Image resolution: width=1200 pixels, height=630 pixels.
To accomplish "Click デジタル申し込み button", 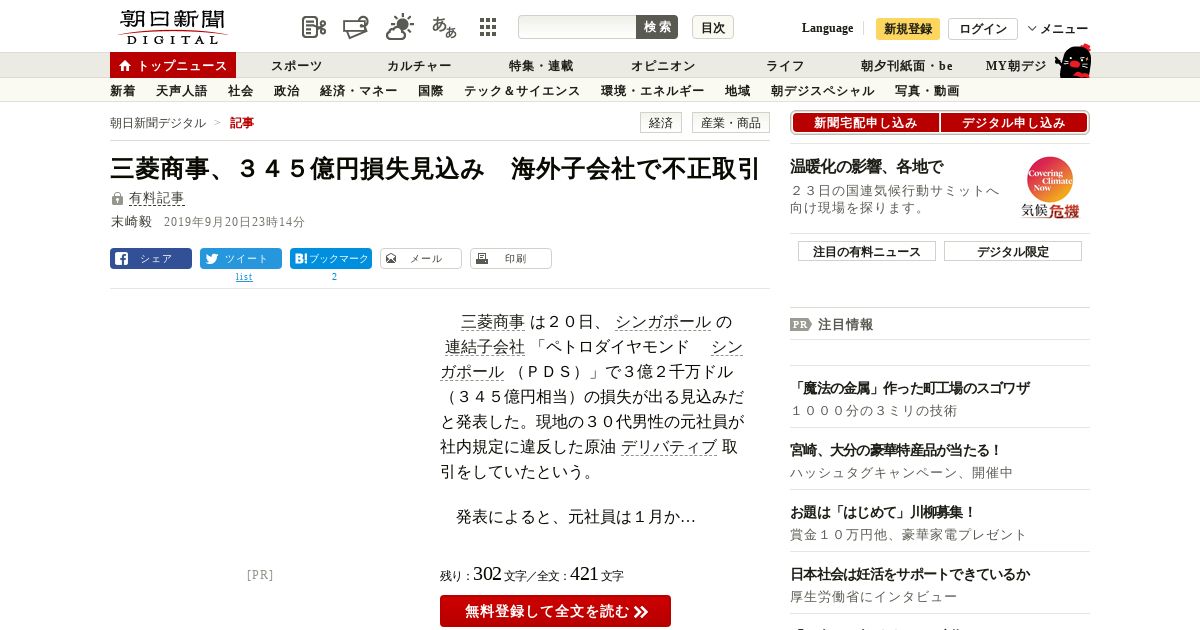I will coord(1014,122).
